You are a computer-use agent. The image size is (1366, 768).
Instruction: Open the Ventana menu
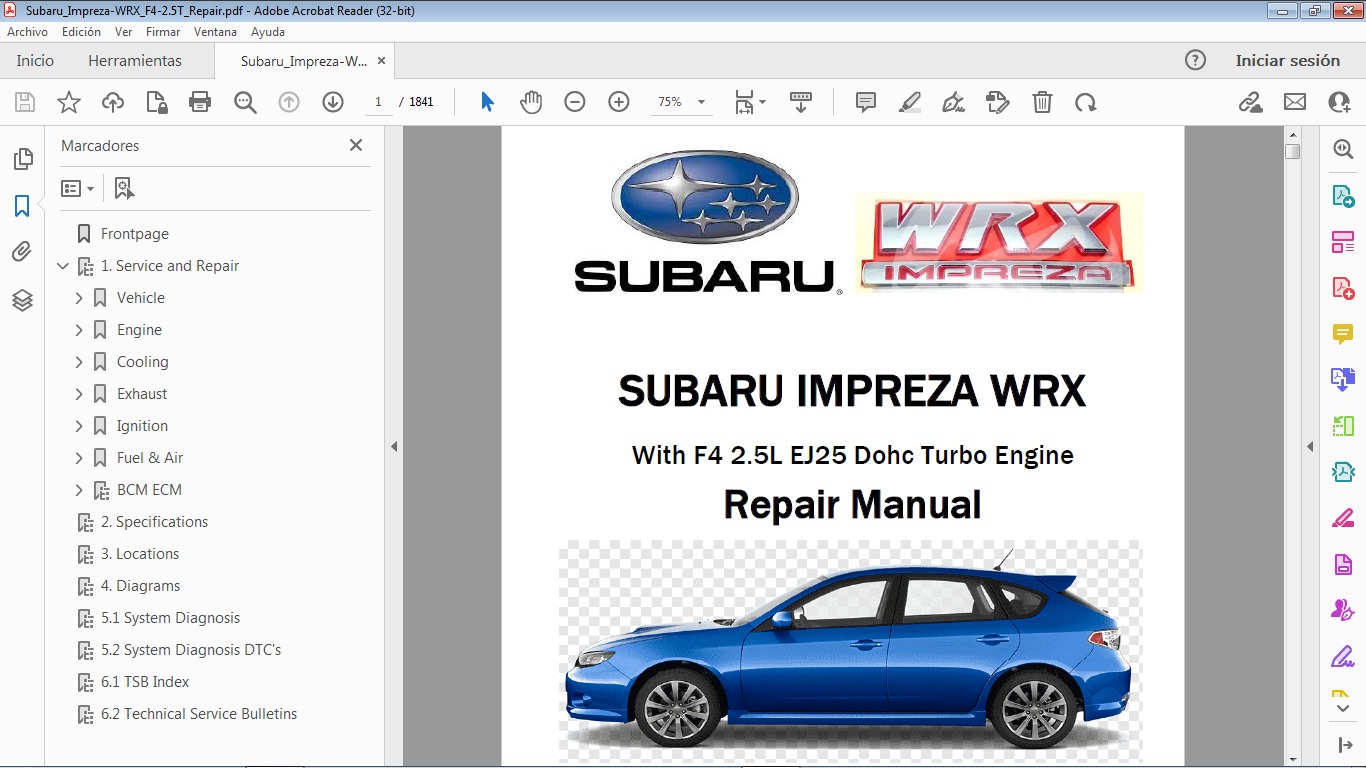(215, 32)
